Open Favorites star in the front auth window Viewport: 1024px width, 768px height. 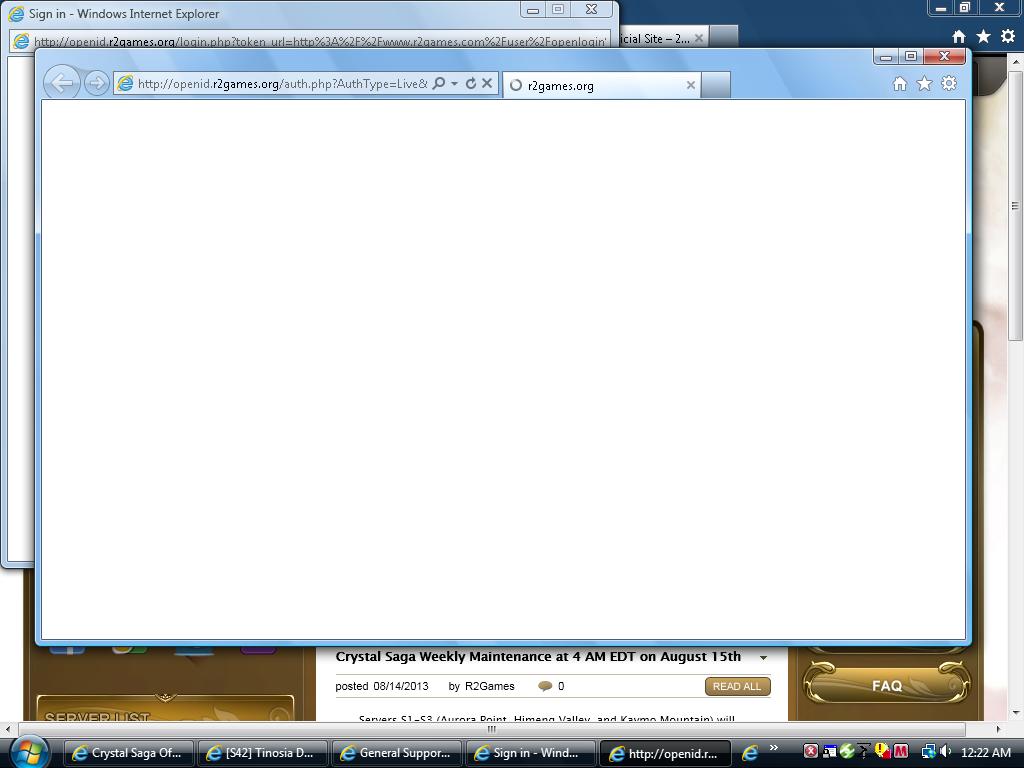[924, 84]
